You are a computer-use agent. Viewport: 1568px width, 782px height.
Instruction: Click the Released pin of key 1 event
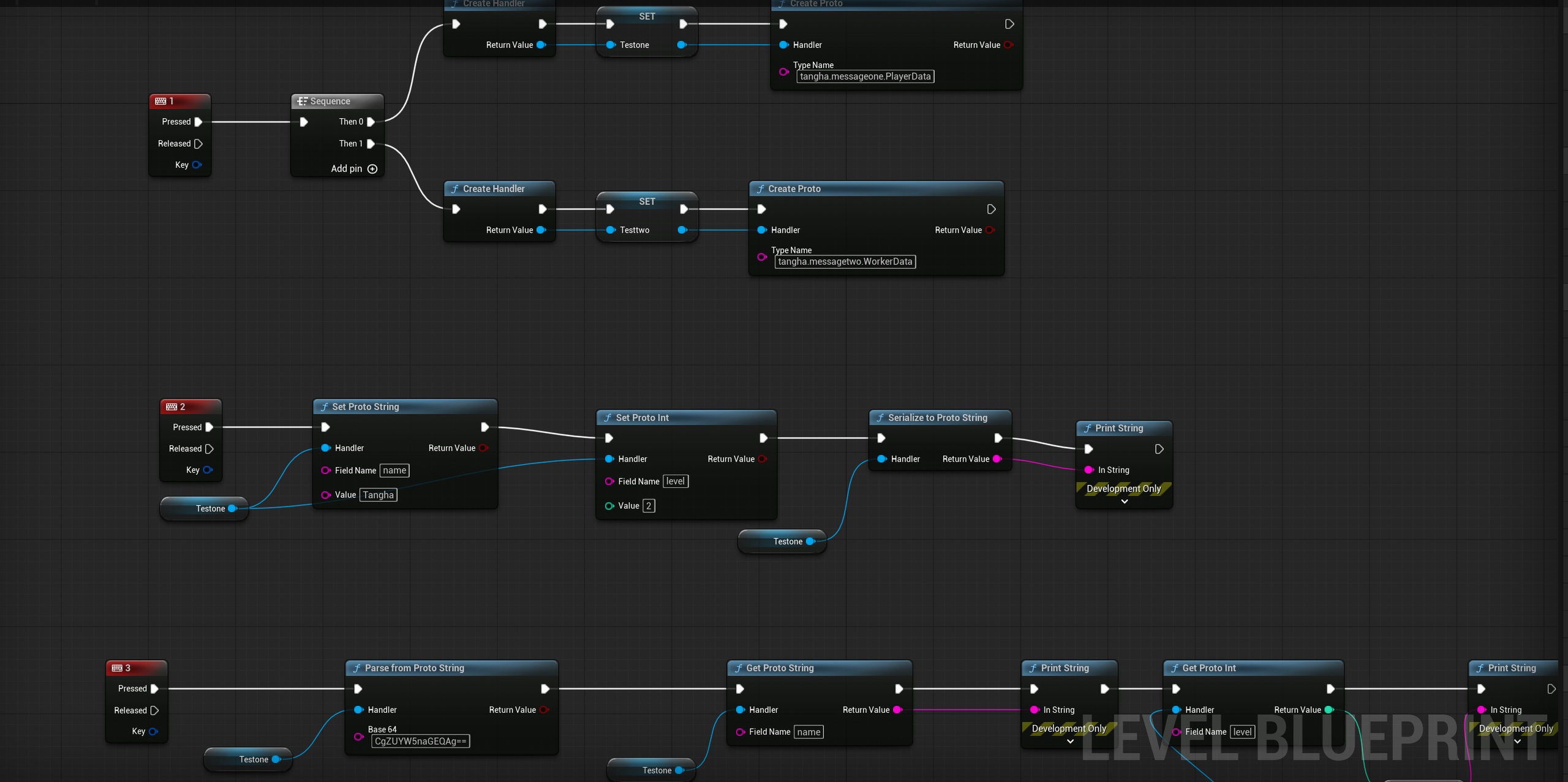(198, 144)
